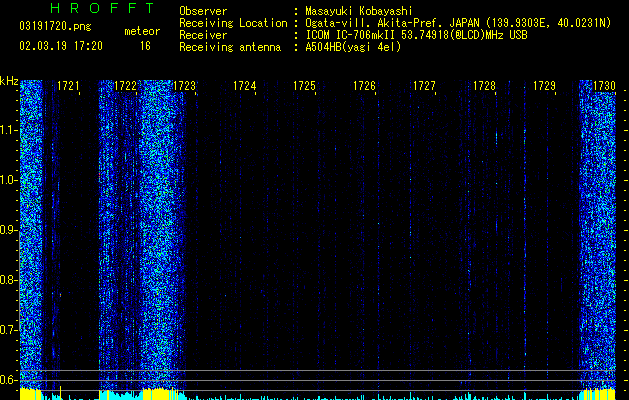Click the 0.9 frequency axis label
Viewport: 629px width, 400px height.
(x=9, y=230)
